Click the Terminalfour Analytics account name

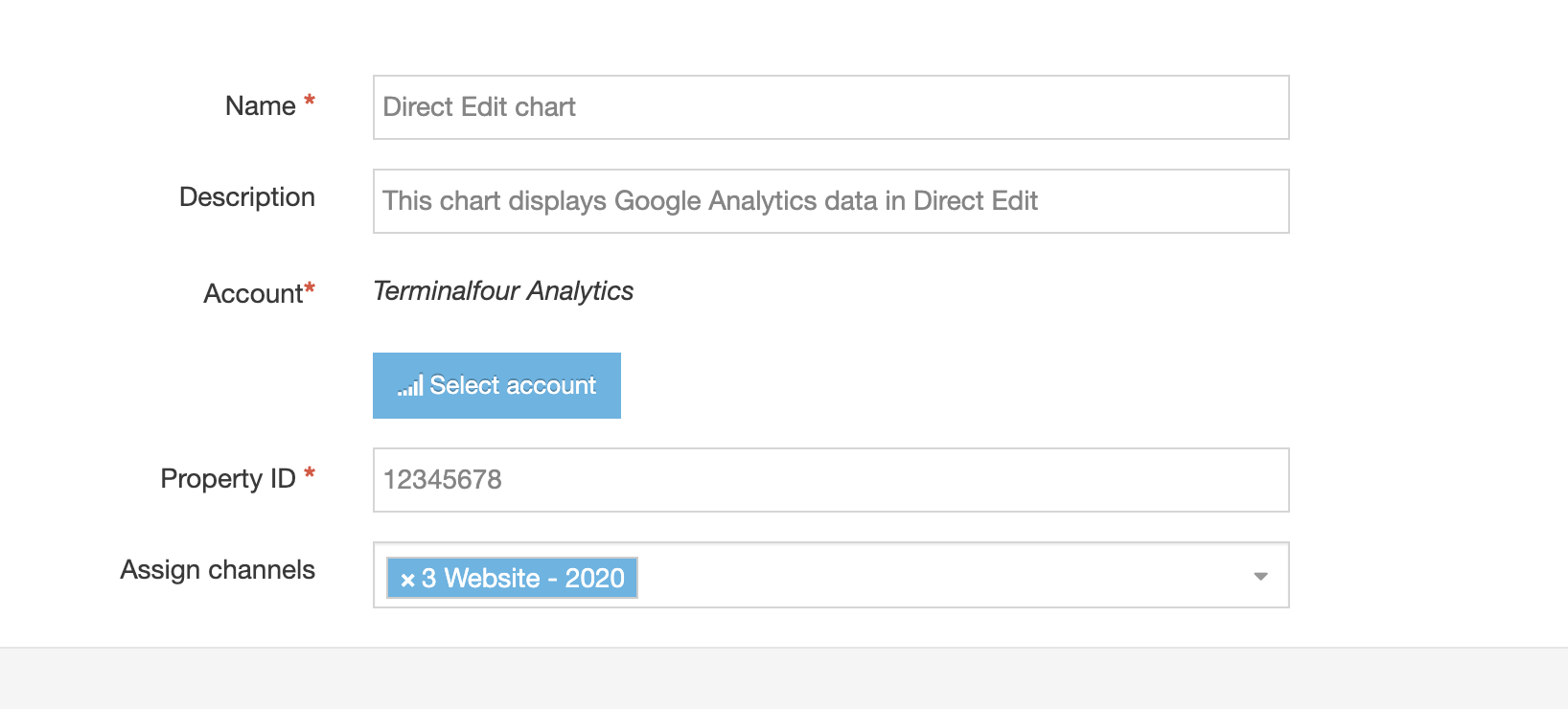503,291
